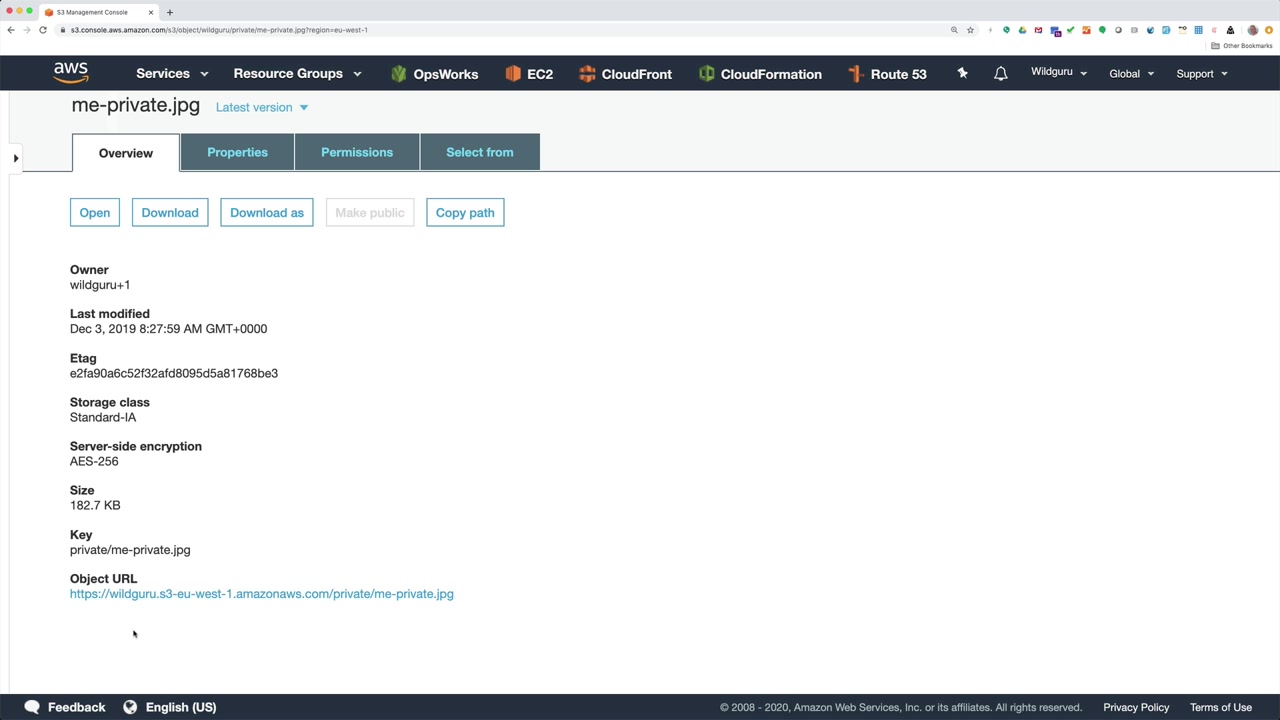Click the Copy path button
1280x720 pixels.
(x=465, y=213)
